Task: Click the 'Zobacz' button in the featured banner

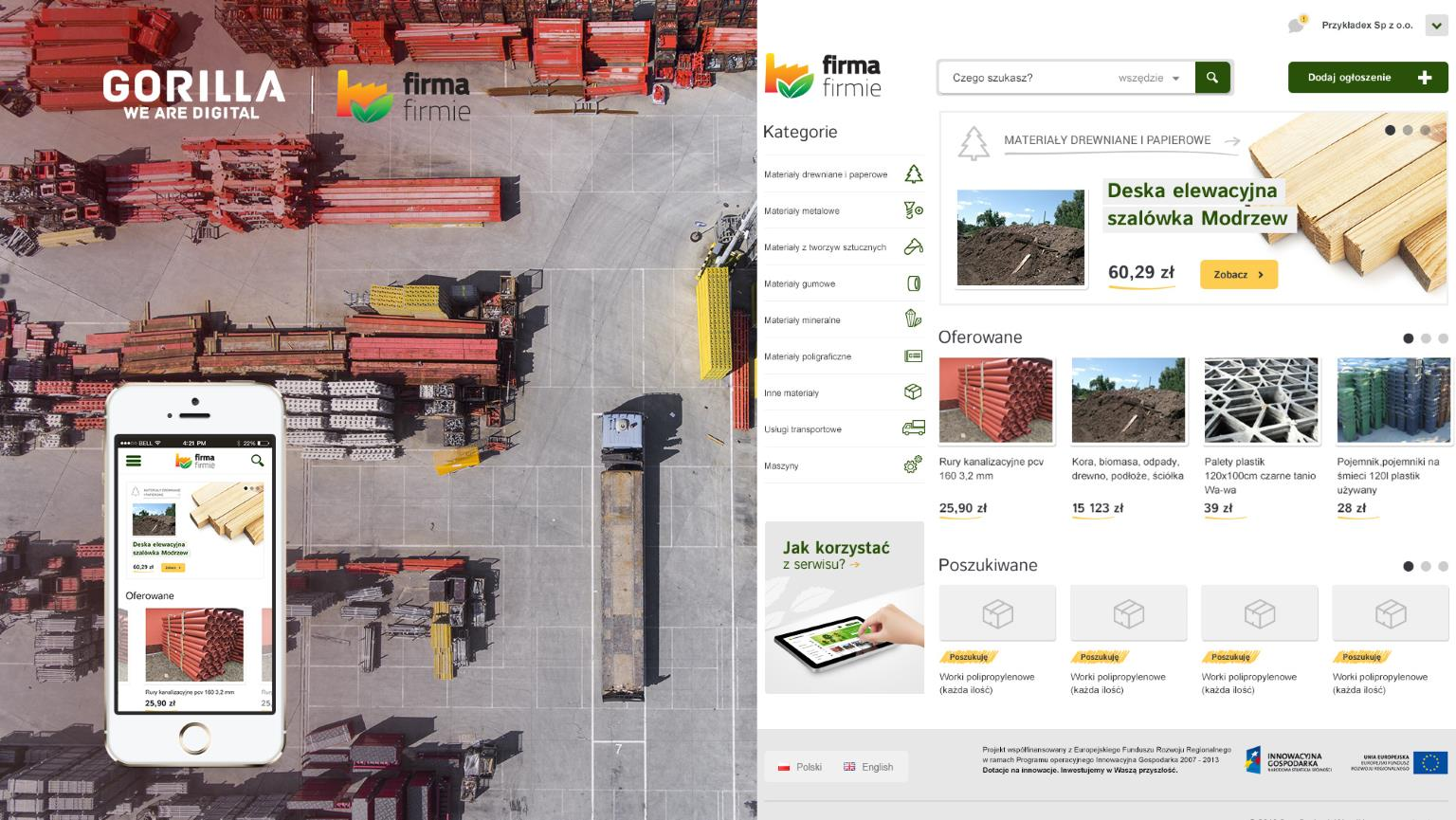Action: tap(1239, 274)
